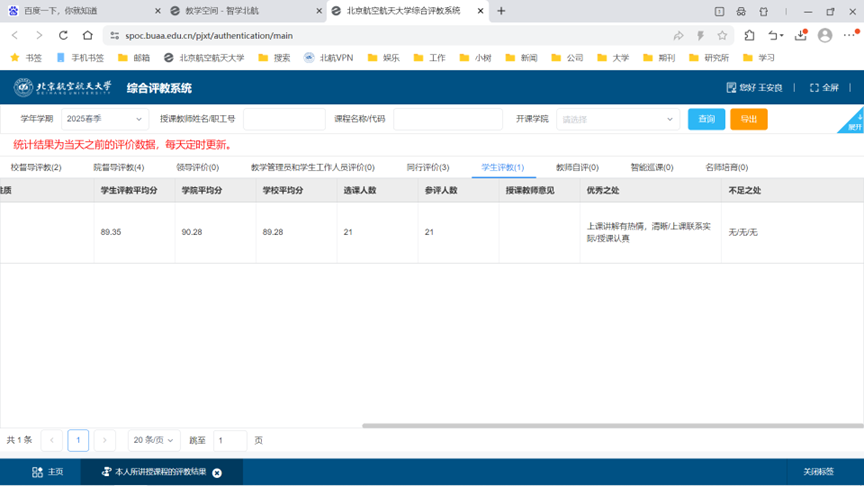Click the 课程名称/代码 input field

(448, 119)
